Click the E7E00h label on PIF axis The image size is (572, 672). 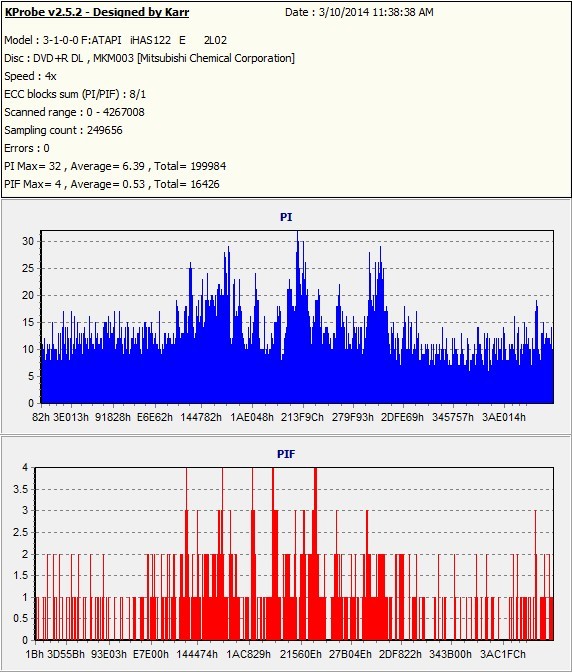click(151, 654)
